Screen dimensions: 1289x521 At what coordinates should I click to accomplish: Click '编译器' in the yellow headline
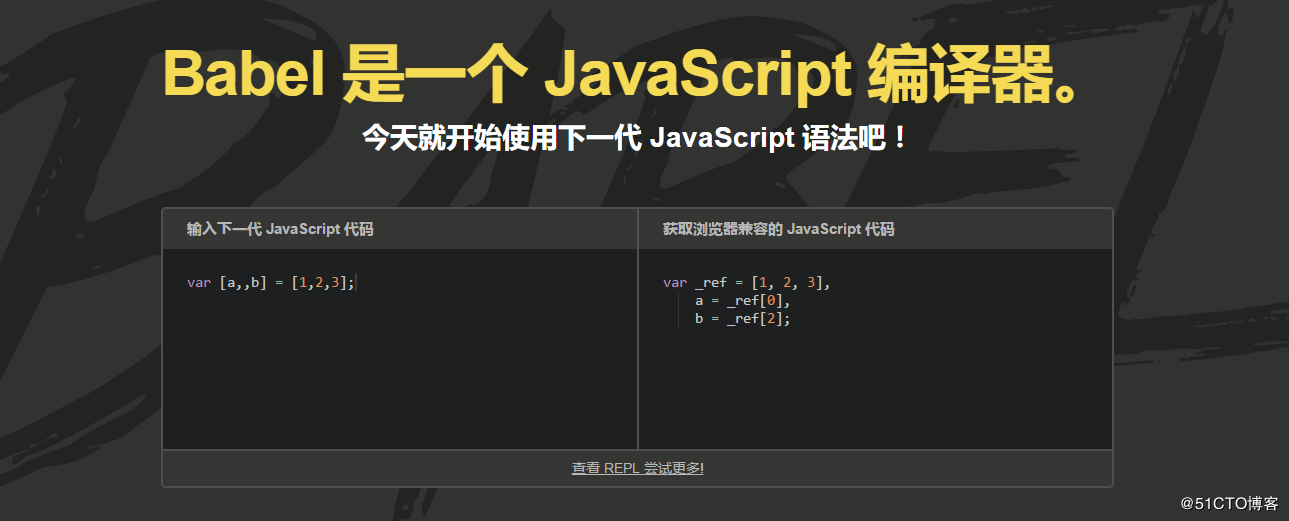pos(960,73)
